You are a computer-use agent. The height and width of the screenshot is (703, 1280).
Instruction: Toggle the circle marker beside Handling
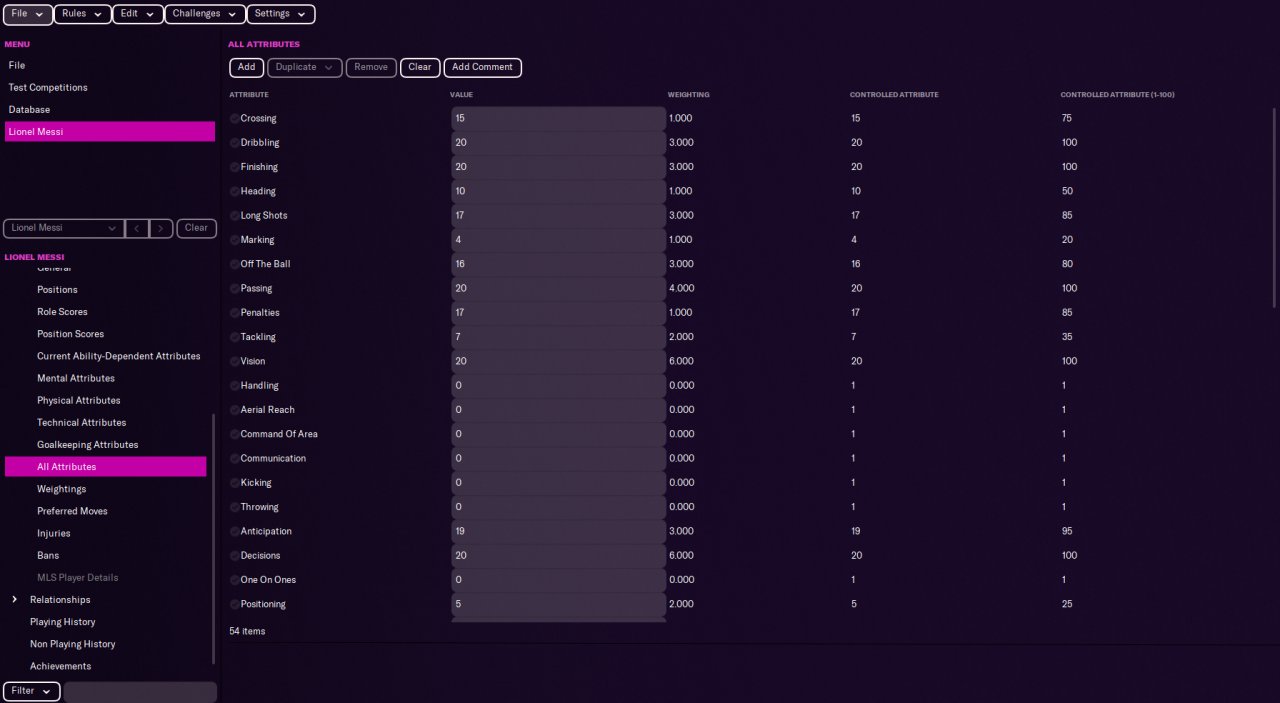[235, 386]
